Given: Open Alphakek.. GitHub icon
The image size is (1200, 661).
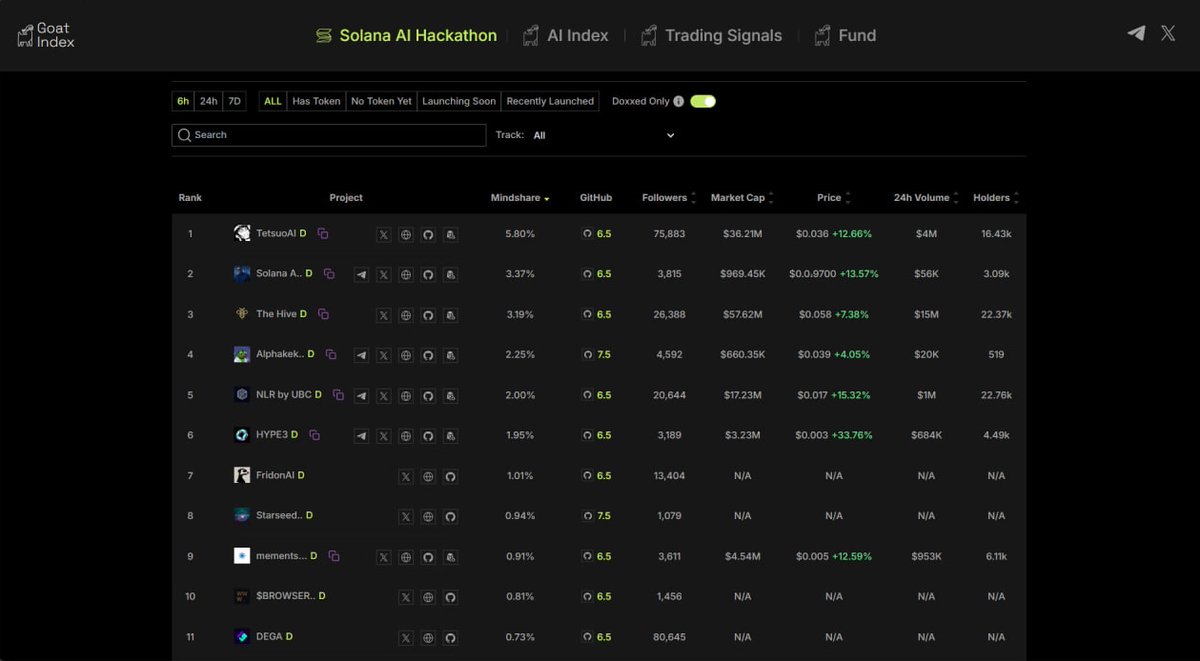Looking at the screenshot, I should [x=428, y=355].
